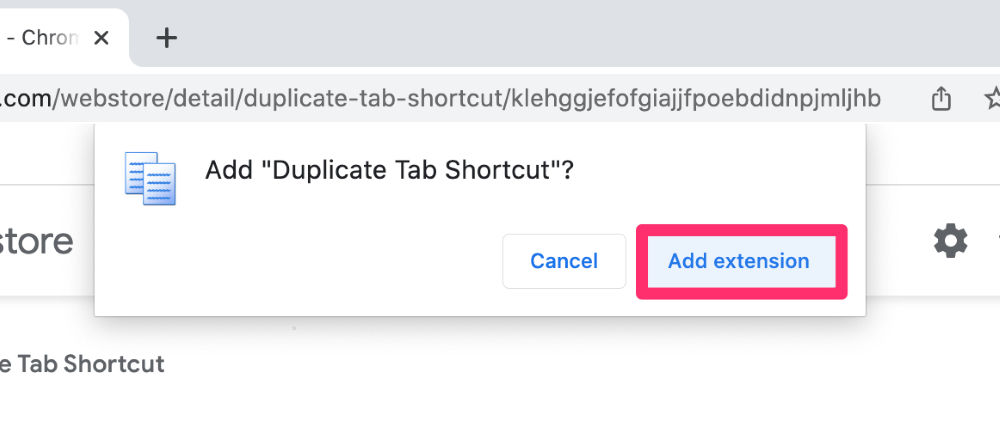
Task: Confirm with the Add extension button
Action: pos(741,261)
